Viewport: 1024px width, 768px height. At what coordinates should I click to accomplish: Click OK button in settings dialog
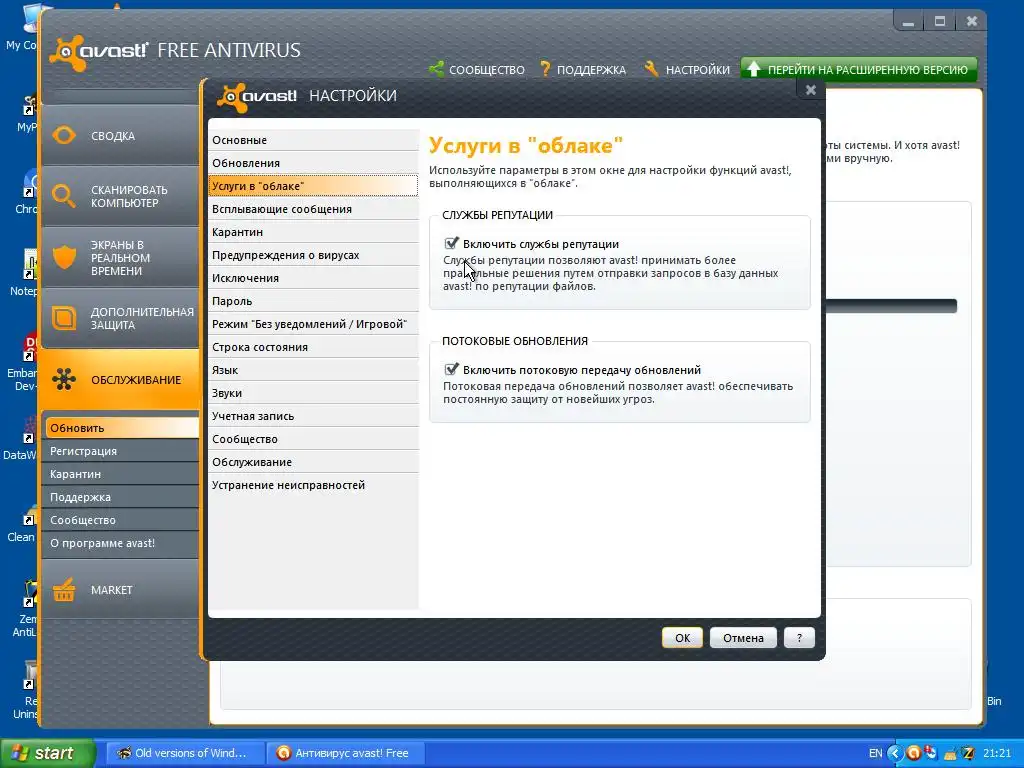682,637
